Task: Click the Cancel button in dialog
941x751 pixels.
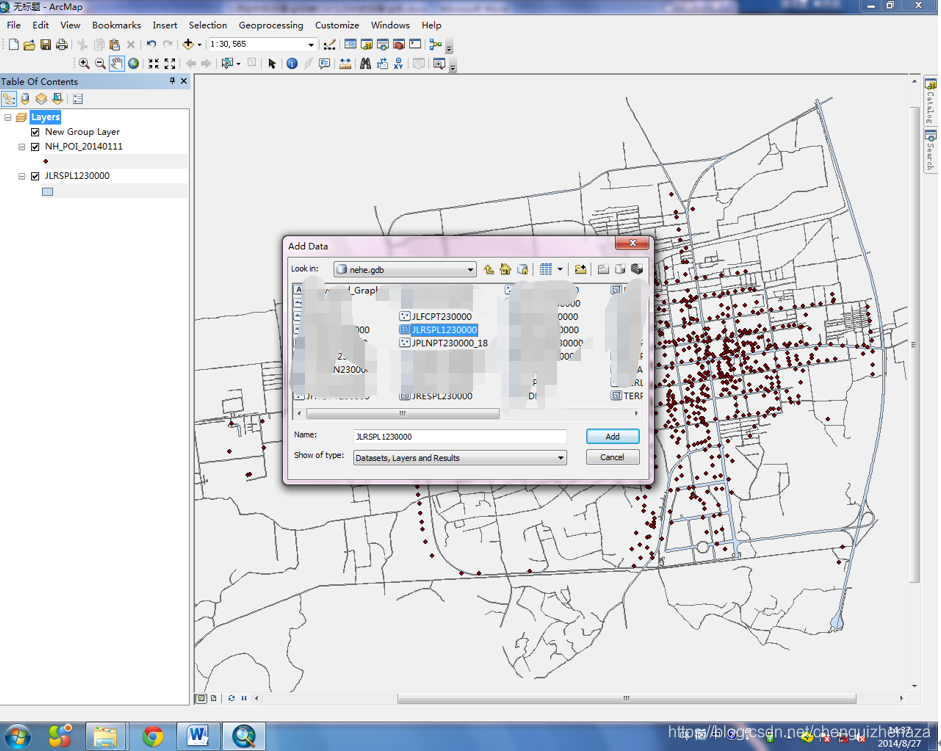Action: pyautogui.click(x=612, y=457)
